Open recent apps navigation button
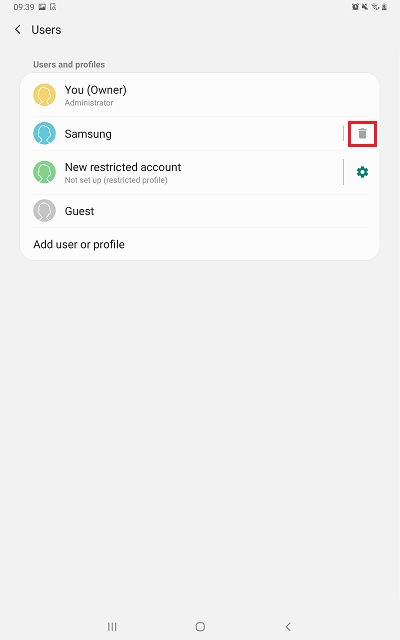400x640 pixels. click(112, 627)
